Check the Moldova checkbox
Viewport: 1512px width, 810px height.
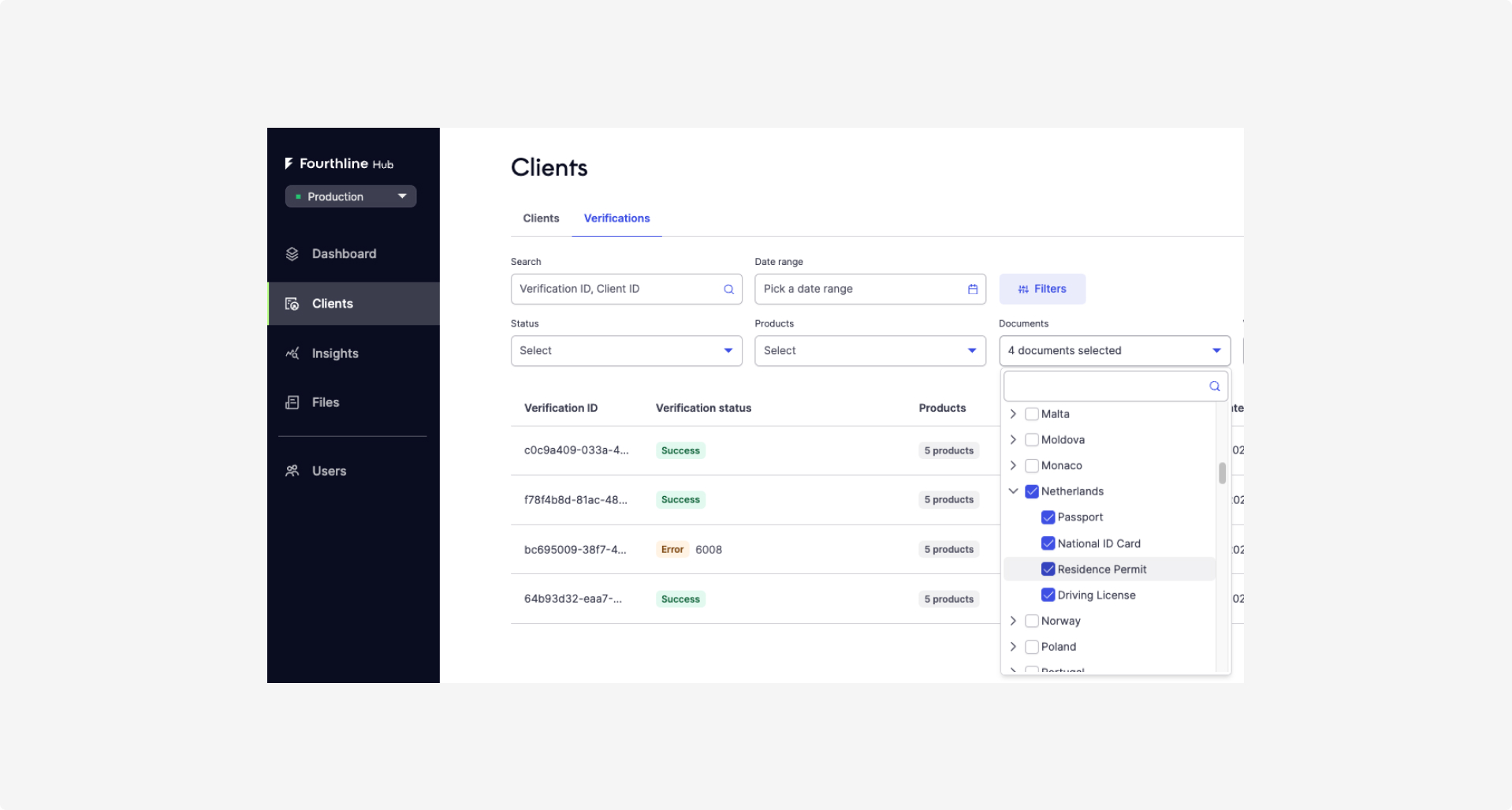(x=1032, y=440)
